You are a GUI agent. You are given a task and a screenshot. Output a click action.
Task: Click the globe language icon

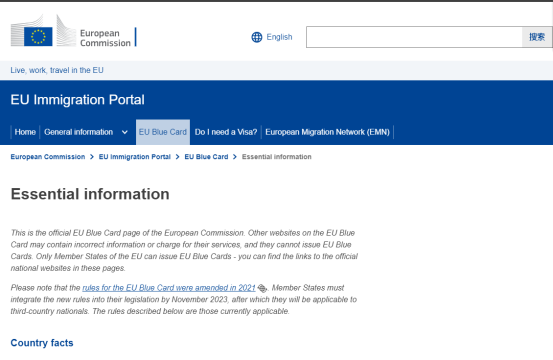(x=257, y=37)
